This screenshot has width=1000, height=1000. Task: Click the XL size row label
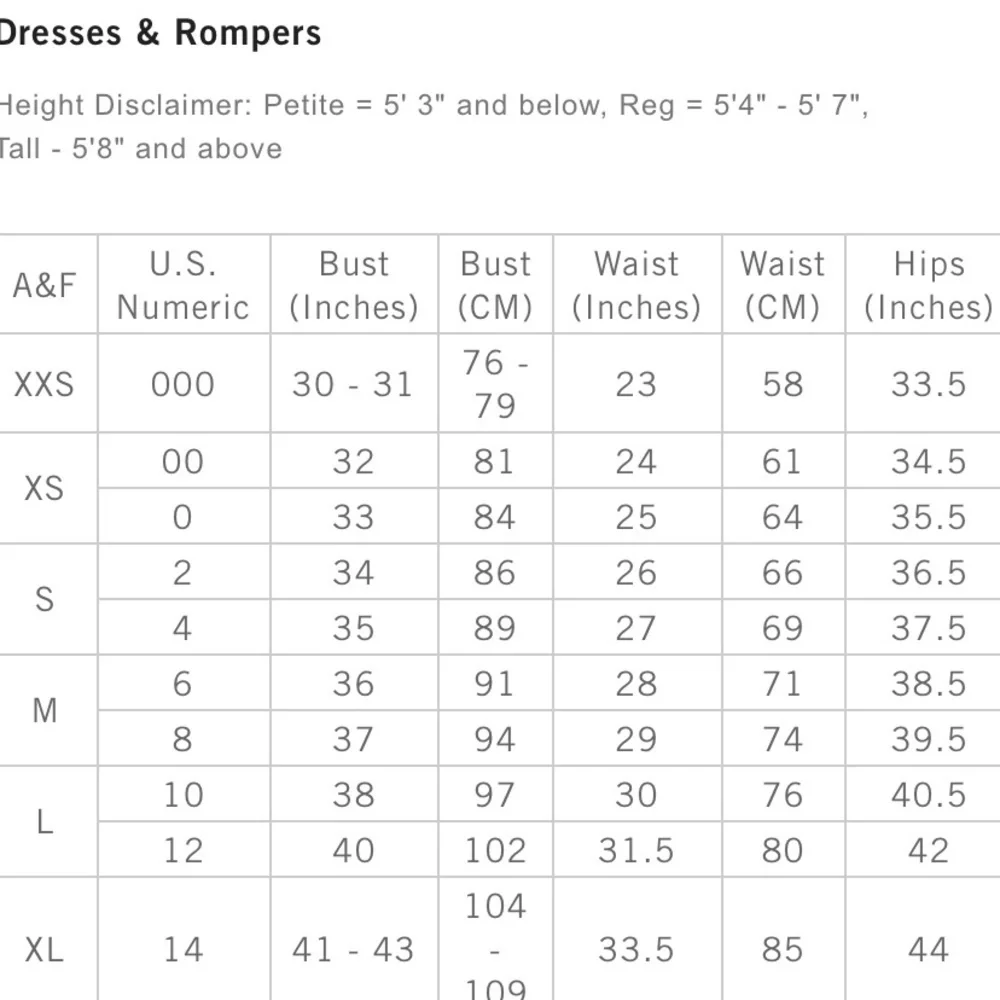click(x=45, y=949)
